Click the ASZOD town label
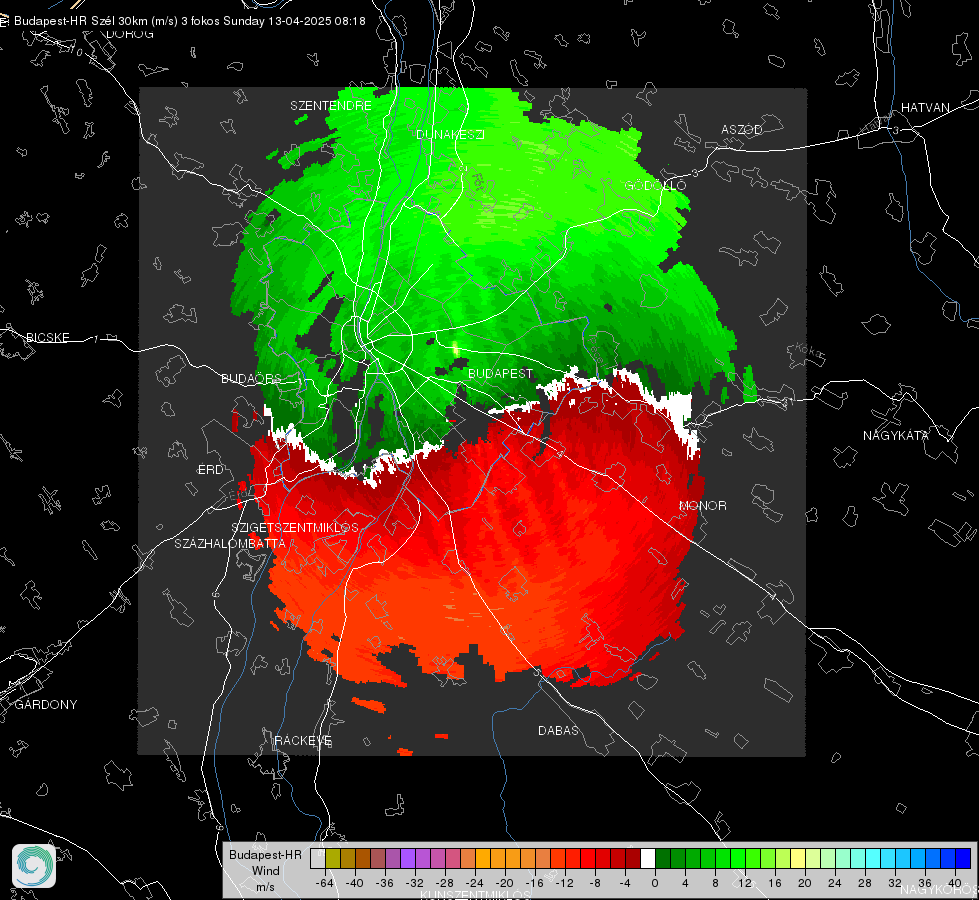The image size is (979, 900). 742,129
